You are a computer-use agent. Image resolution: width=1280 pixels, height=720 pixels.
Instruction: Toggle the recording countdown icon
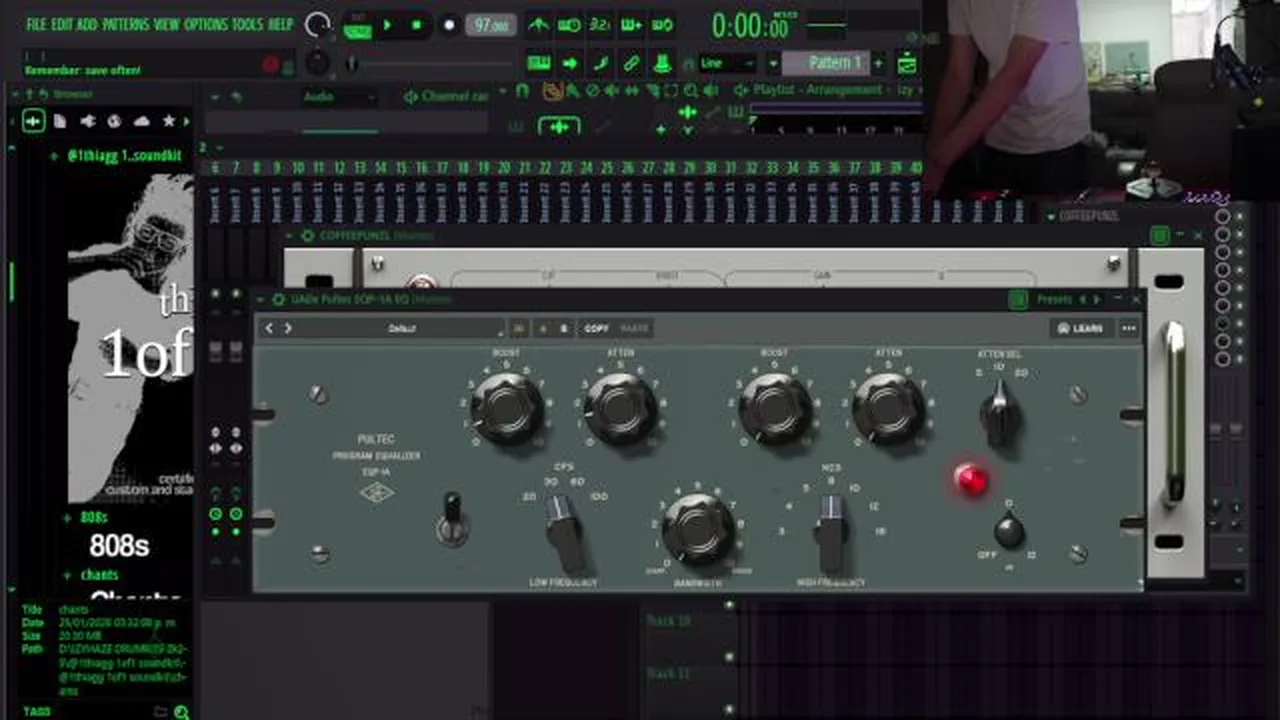coord(600,25)
